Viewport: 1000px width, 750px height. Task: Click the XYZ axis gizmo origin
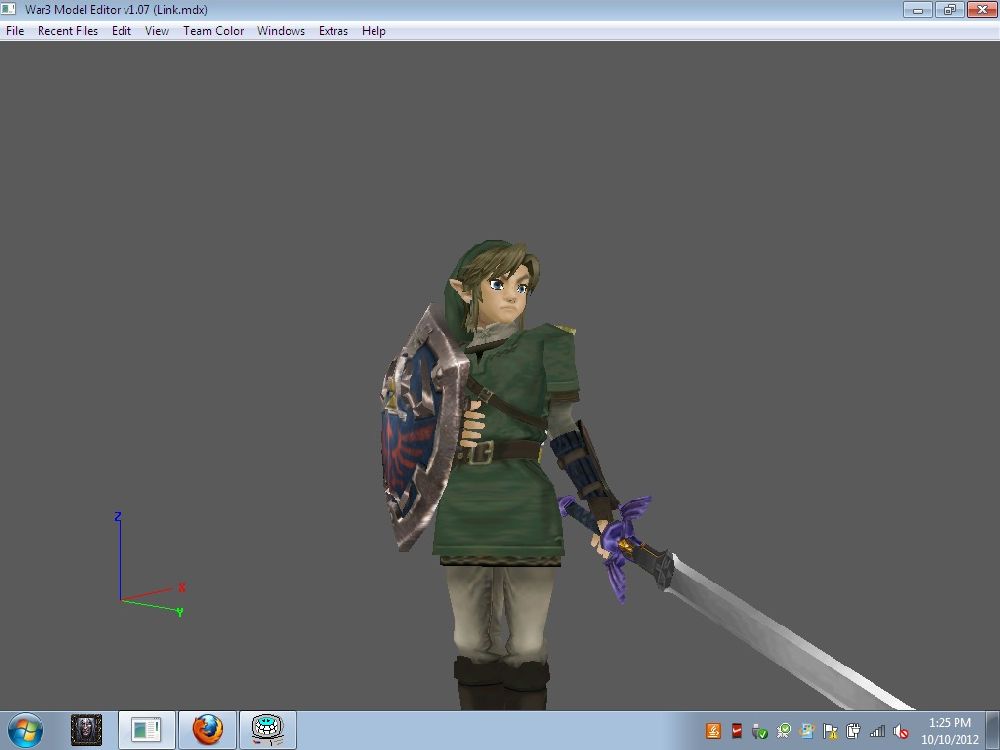click(x=121, y=600)
